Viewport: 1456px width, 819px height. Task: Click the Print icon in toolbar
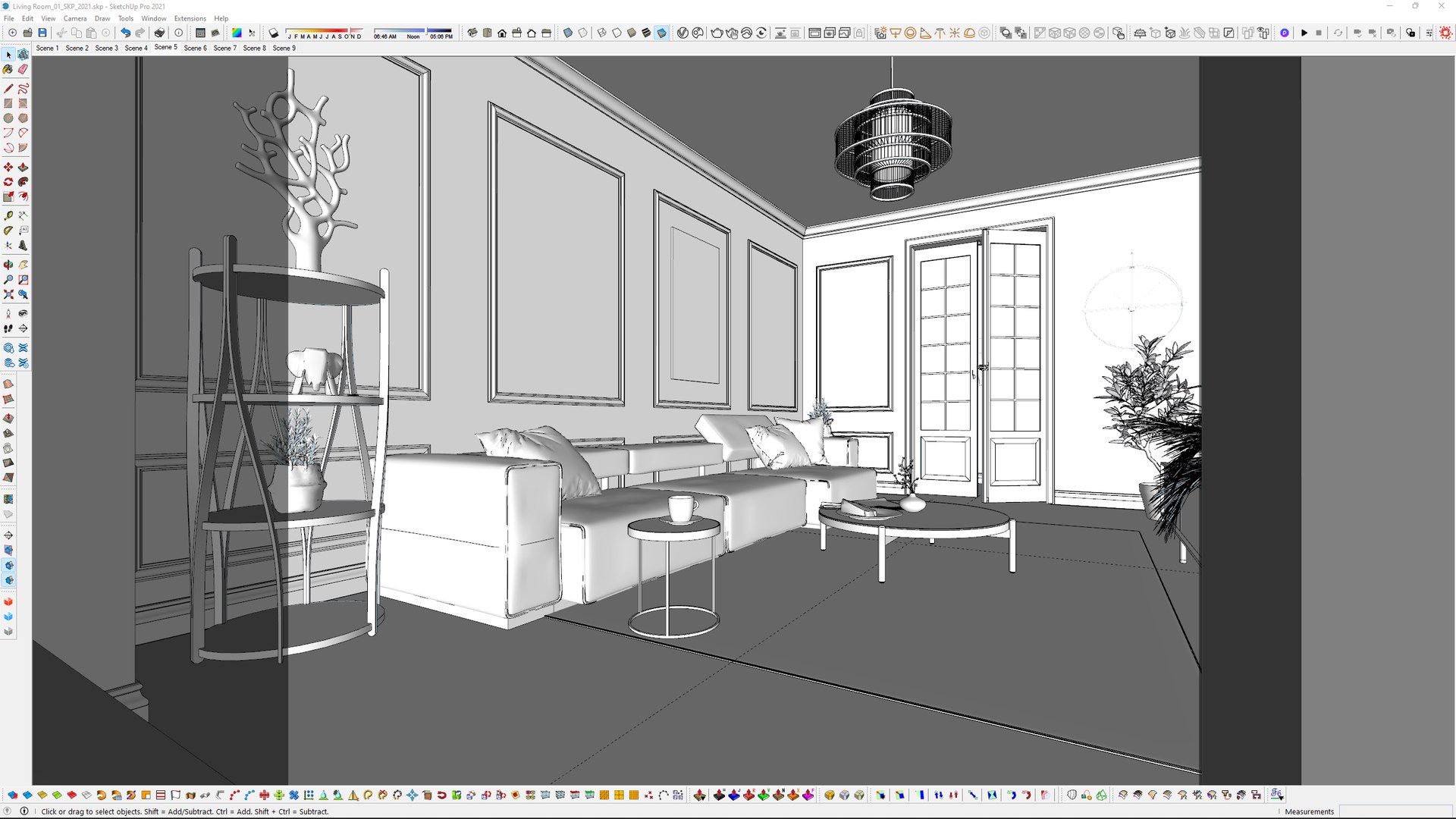pyautogui.click(x=159, y=33)
